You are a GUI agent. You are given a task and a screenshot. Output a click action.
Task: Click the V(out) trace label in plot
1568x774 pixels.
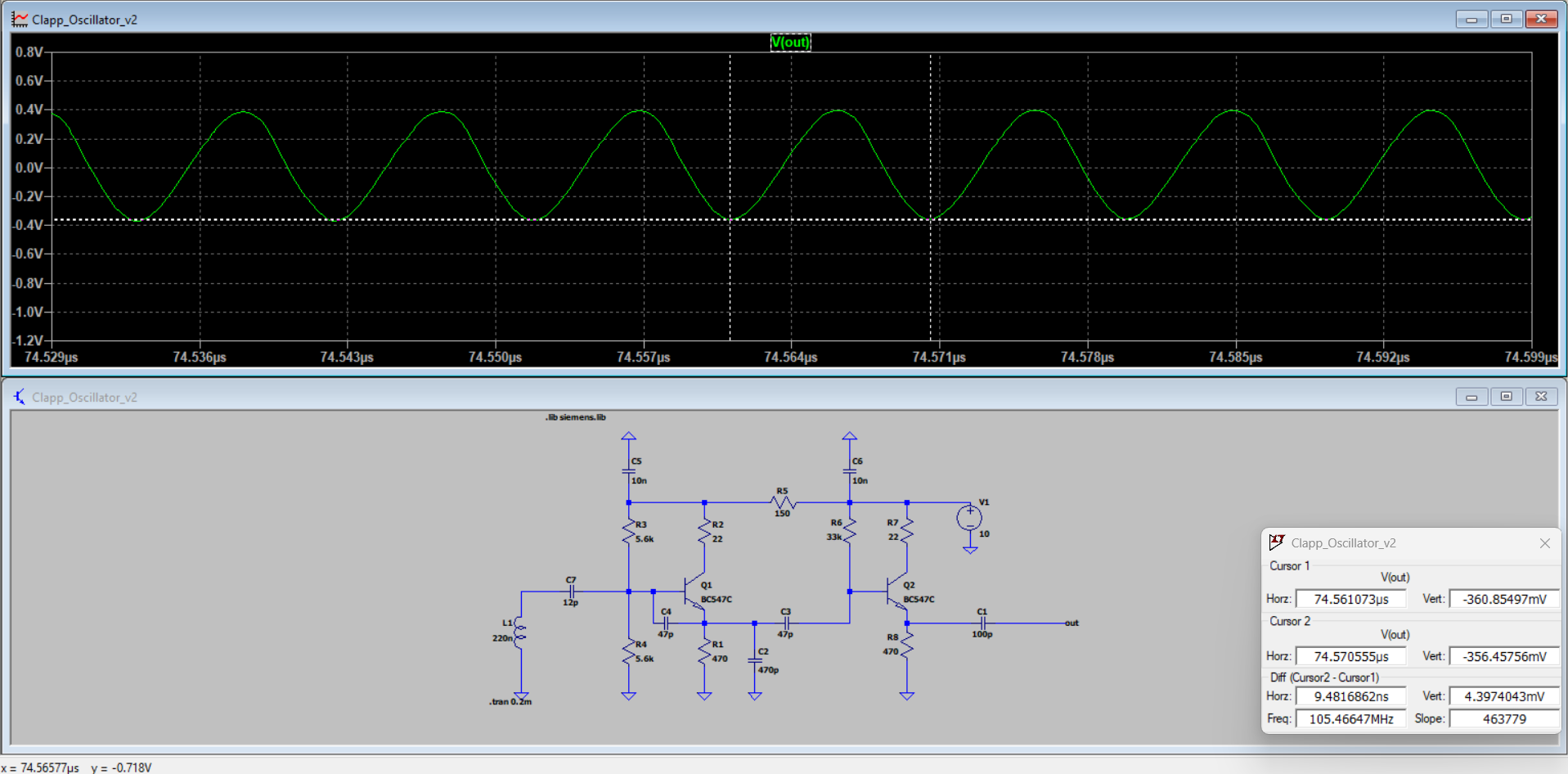pyautogui.click(x=790, y=43)
